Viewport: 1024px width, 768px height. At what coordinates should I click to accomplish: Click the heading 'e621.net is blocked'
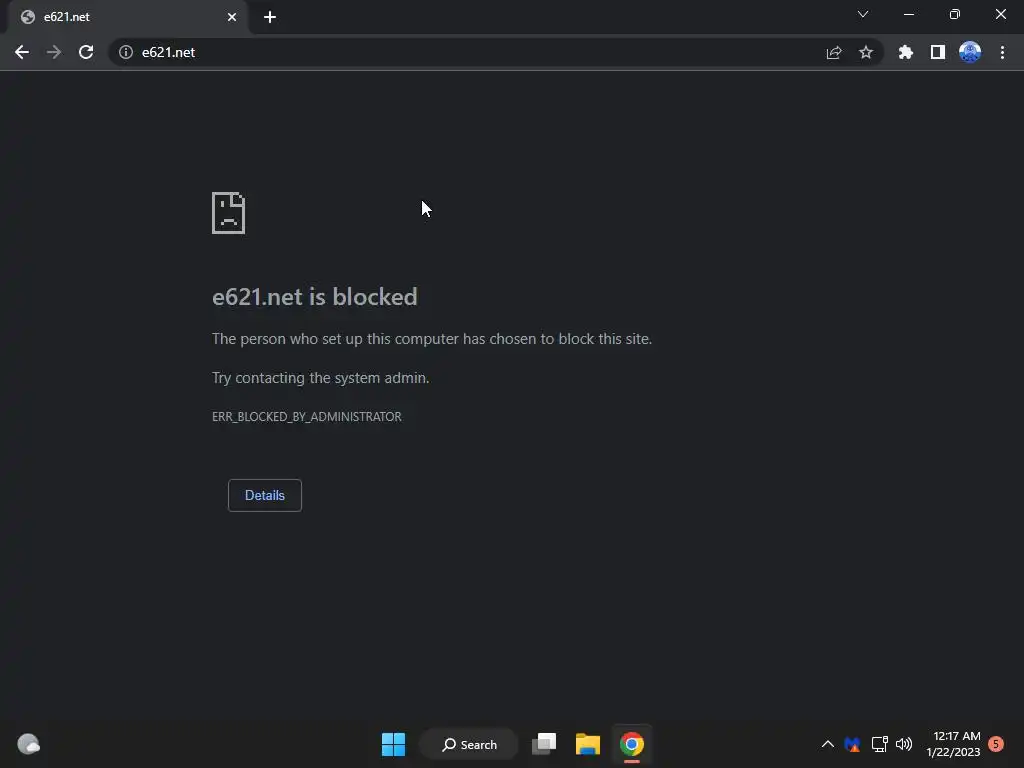315,296
